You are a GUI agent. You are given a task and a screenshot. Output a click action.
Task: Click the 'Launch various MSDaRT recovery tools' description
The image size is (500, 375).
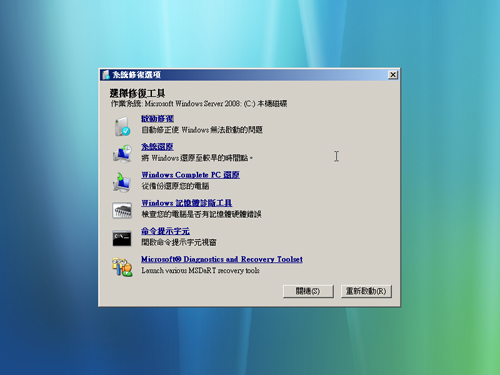tap(200, 270)
